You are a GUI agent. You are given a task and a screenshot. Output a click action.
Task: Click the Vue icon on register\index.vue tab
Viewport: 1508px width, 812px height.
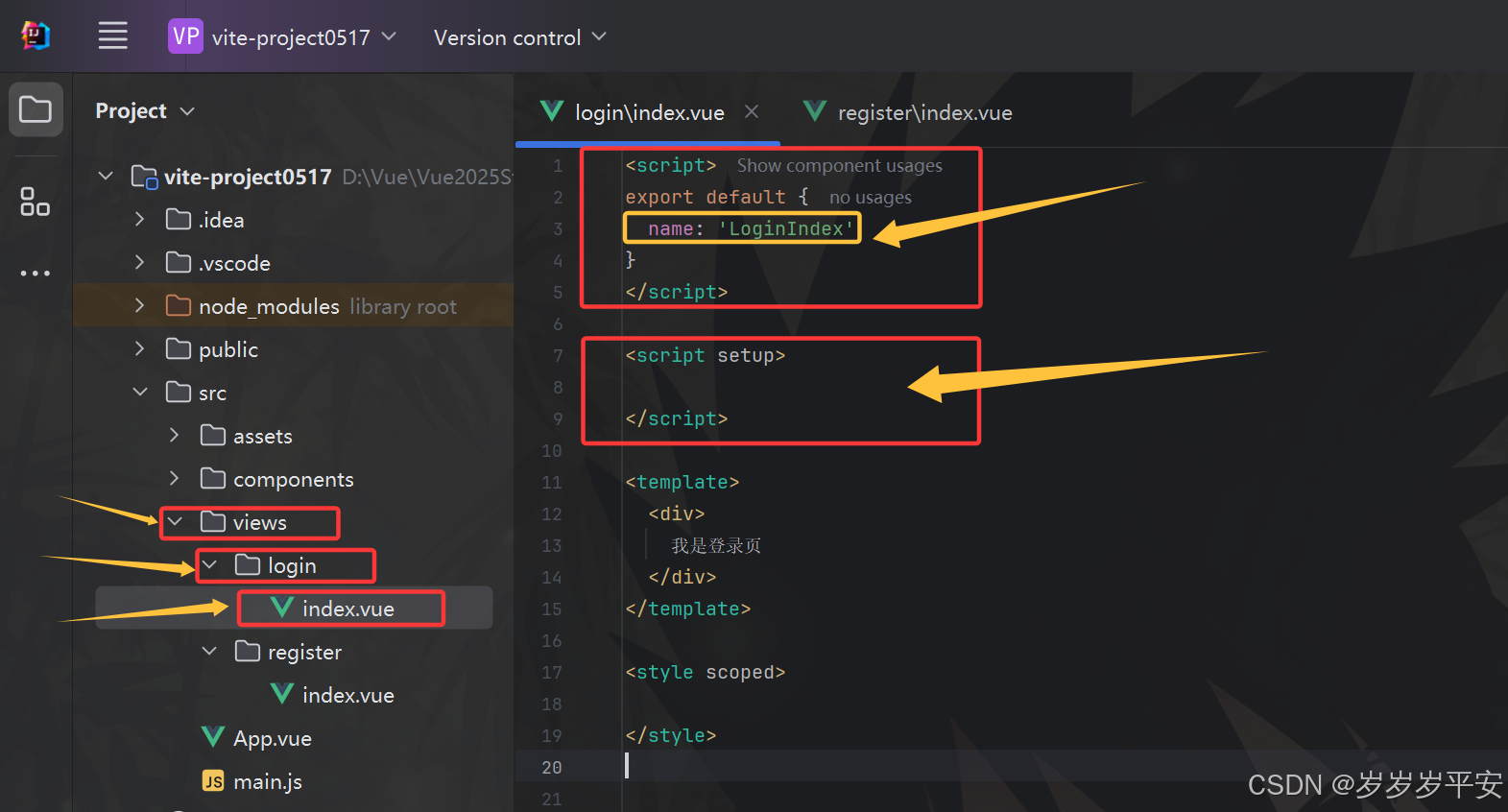(815, 111)
